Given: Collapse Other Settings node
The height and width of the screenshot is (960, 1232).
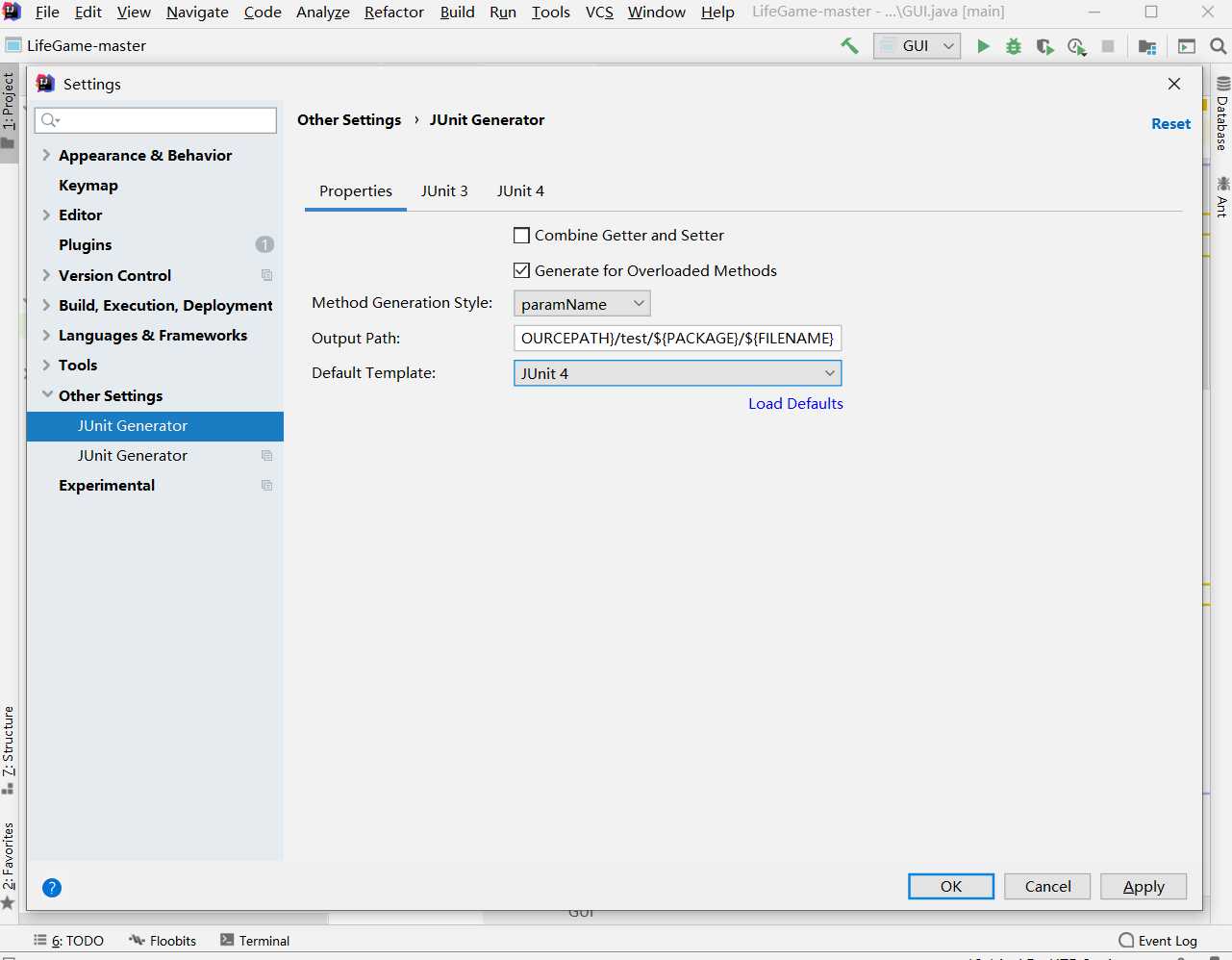Looking at the screenshot, I should (x=47, y=394).
